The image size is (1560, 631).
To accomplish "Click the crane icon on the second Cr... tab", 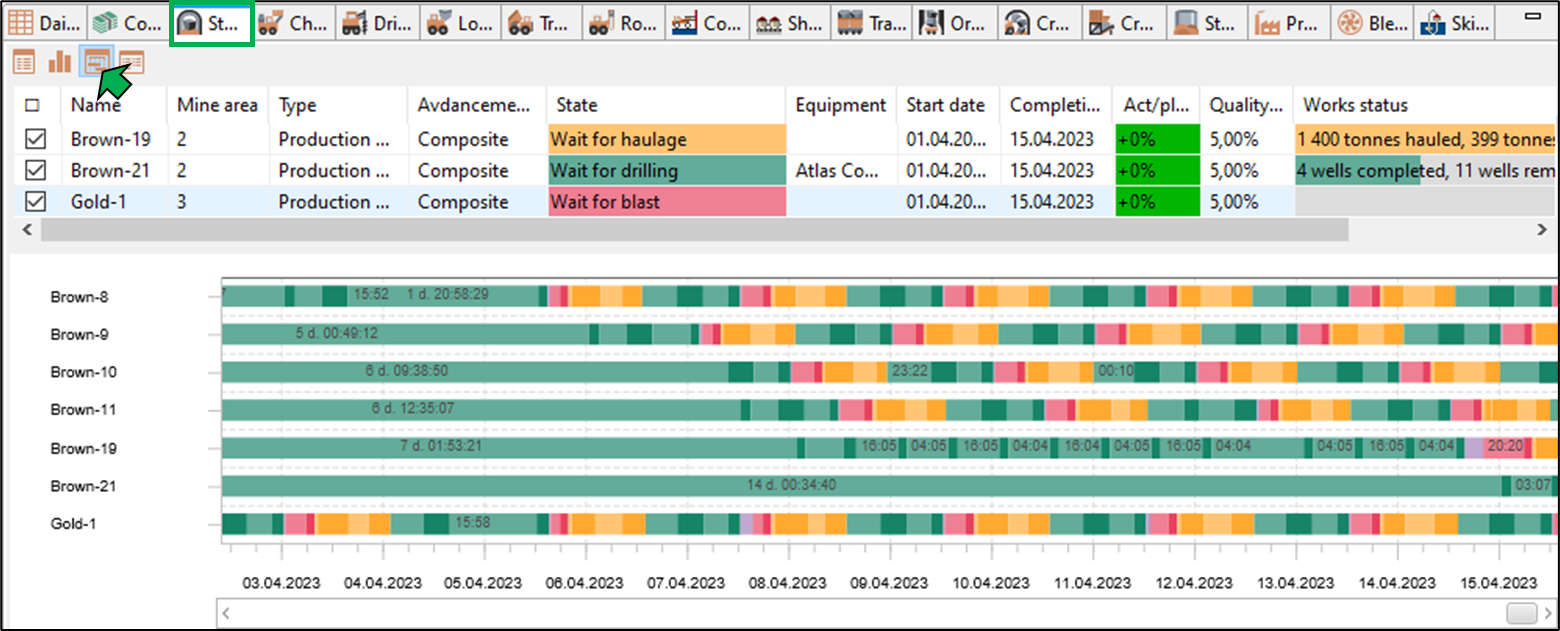I will [1101, 22].
